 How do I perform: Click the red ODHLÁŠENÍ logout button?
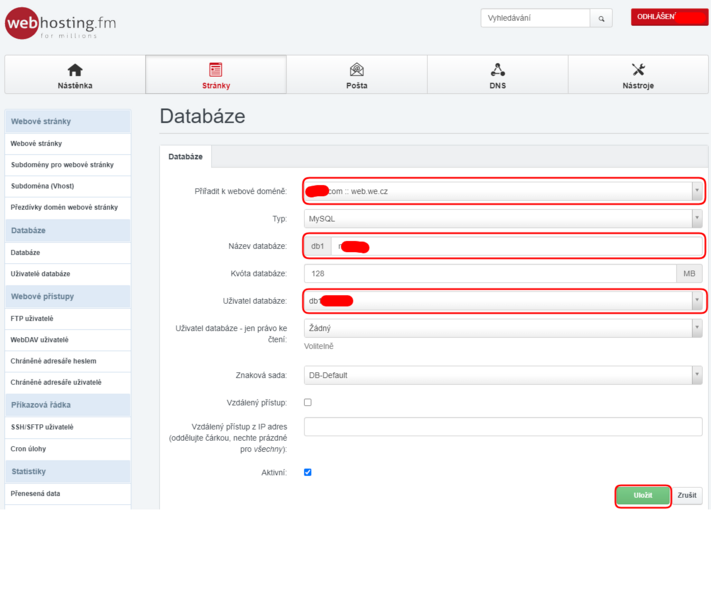pyautogui.click(x=669, y=17)
